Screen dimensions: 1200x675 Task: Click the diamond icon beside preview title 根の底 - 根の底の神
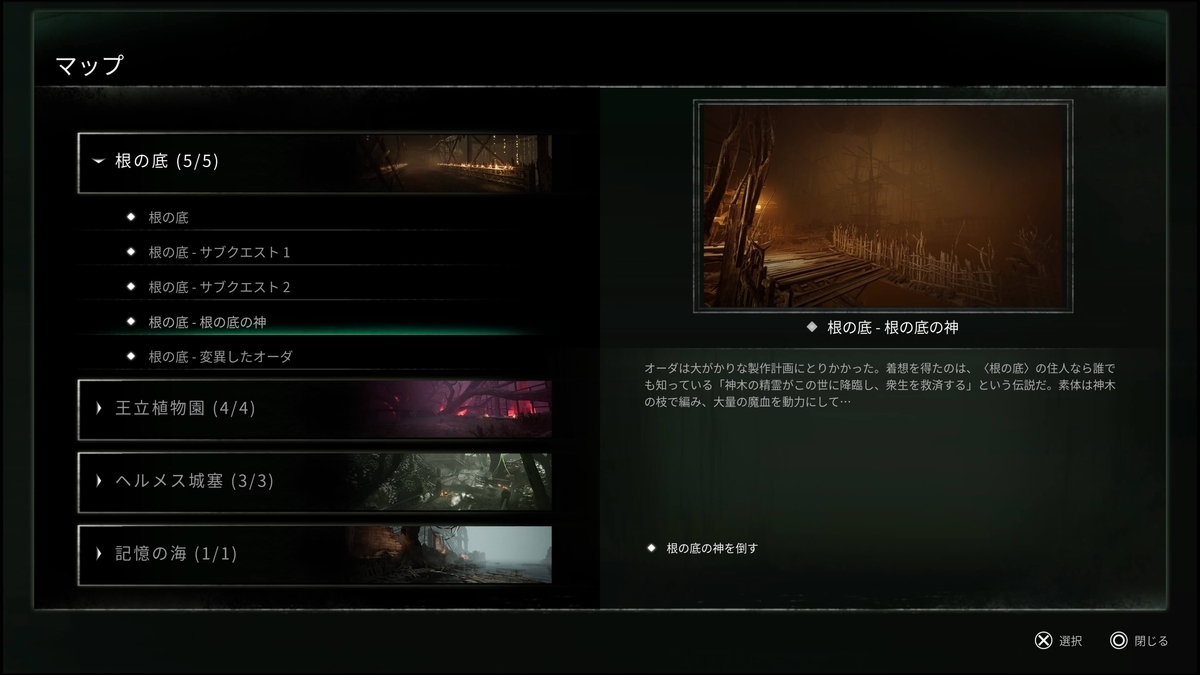click(x=812, y=327)
